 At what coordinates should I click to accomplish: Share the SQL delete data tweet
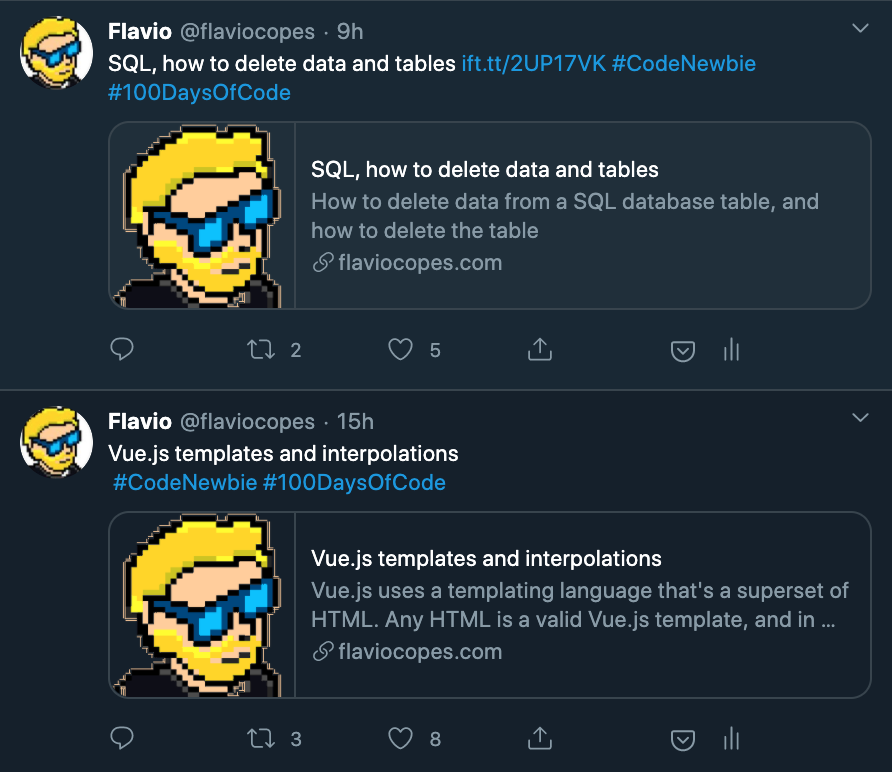click(539, 349)
